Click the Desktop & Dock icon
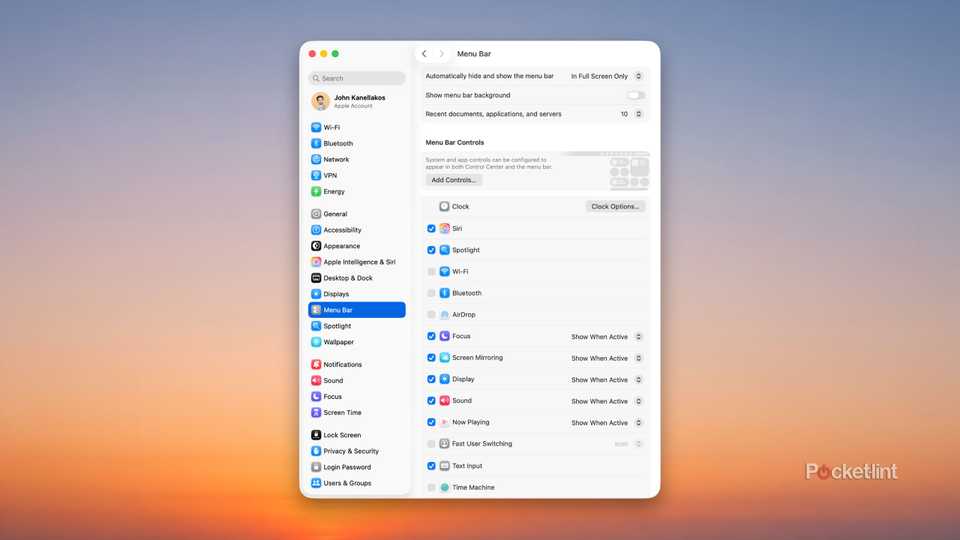Viewport: 960px width, 540px height. (x=316, y=278)
